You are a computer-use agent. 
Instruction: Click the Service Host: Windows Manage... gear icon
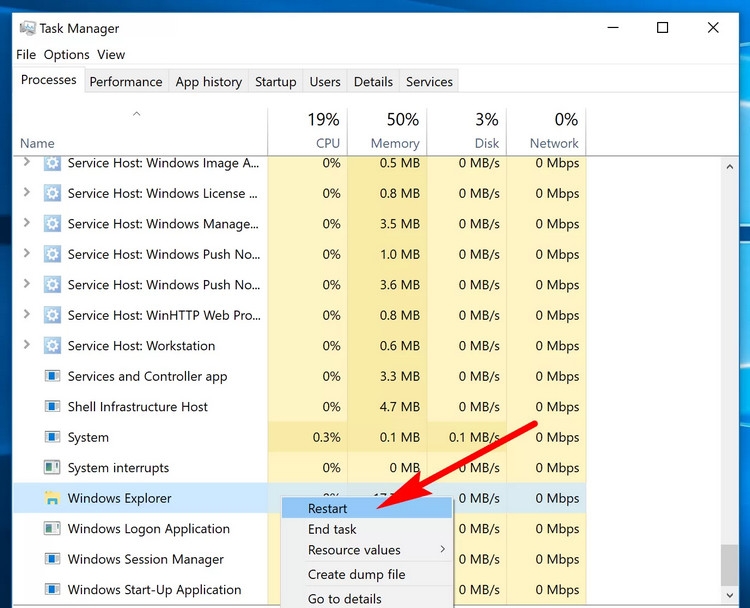[52, 224]
